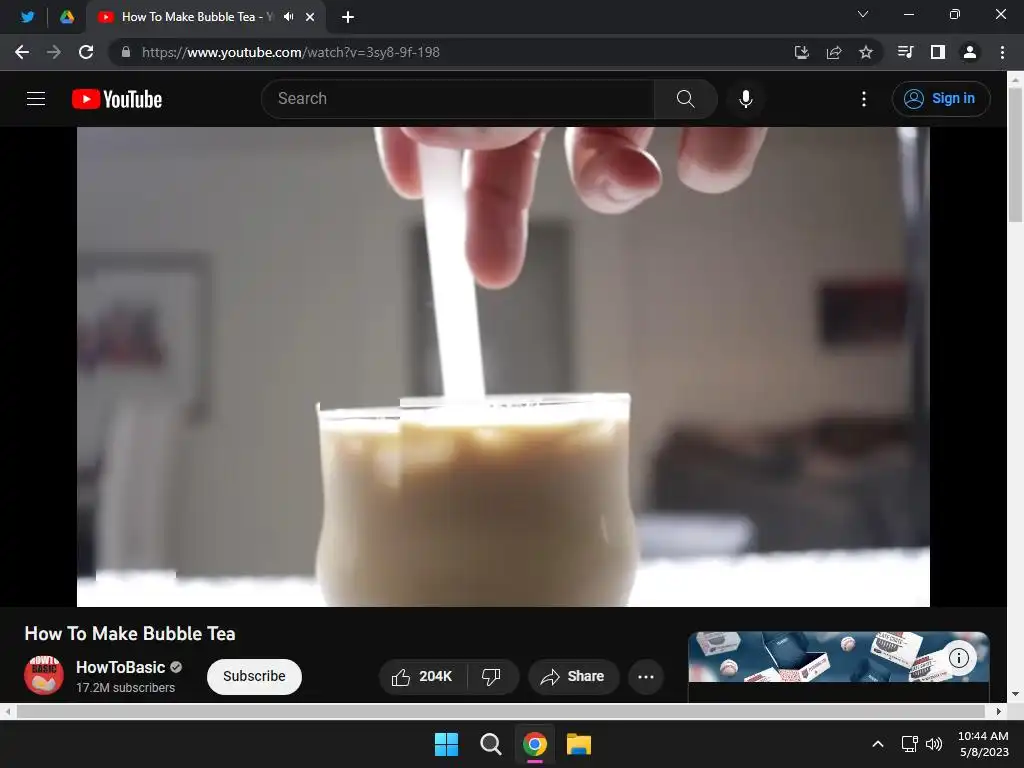This screenshot has height=768, width=1024.
Task: View site information lock icon
Action: (126, 52)
